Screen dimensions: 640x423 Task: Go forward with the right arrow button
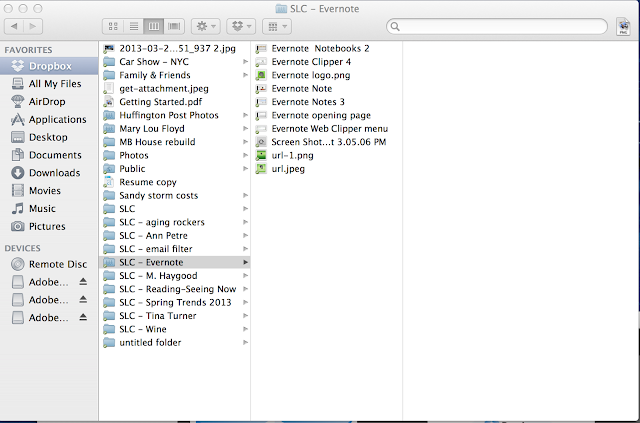tap(33, 27)
